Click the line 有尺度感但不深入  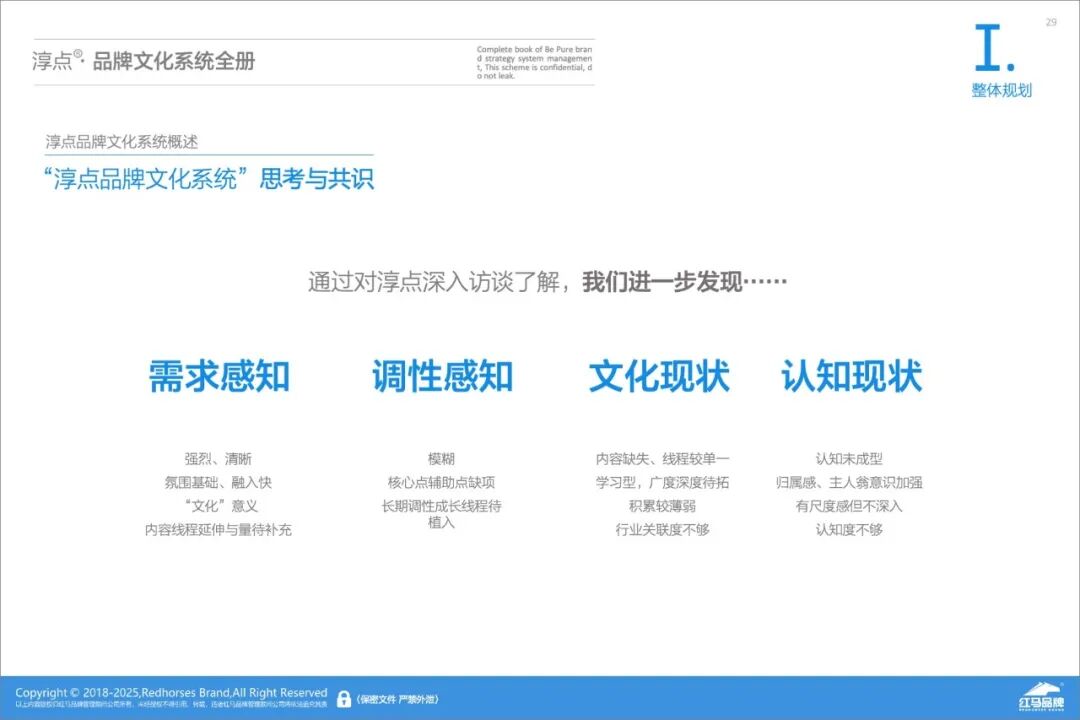(x=849, y=506)
